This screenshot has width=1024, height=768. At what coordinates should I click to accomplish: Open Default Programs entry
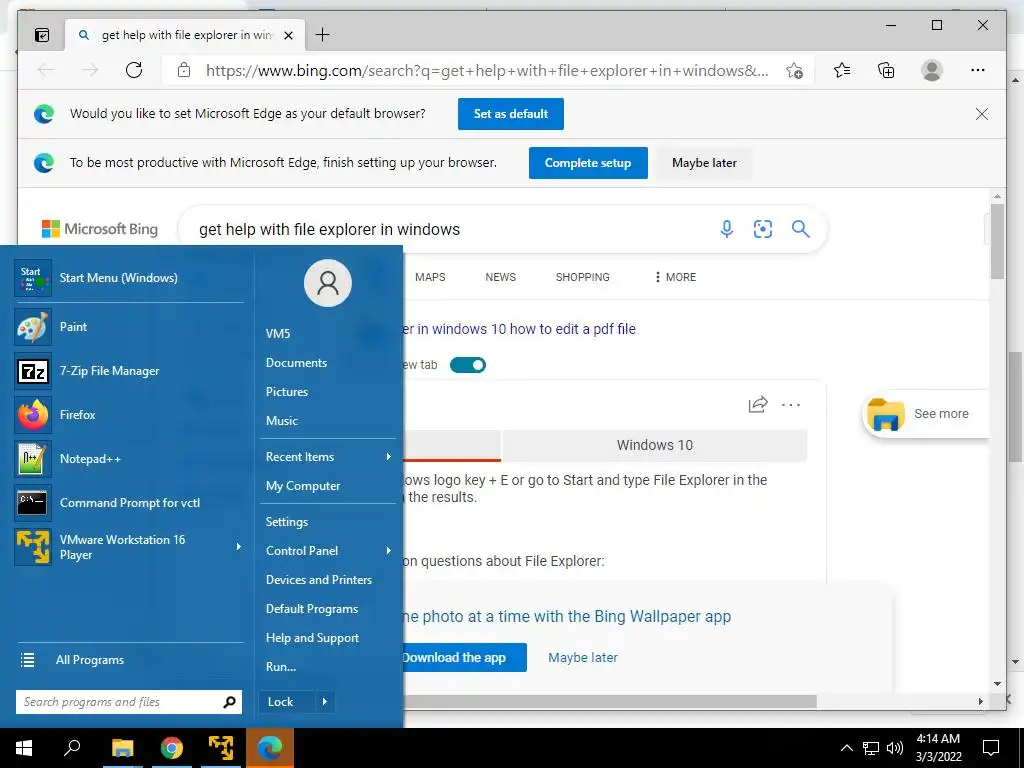tap(312, 609)
